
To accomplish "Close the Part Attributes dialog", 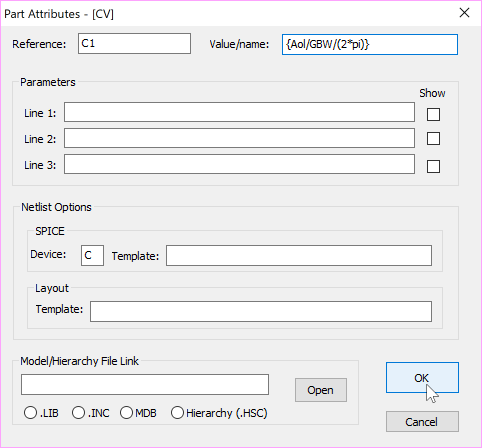I will click(x=464, y=13).
